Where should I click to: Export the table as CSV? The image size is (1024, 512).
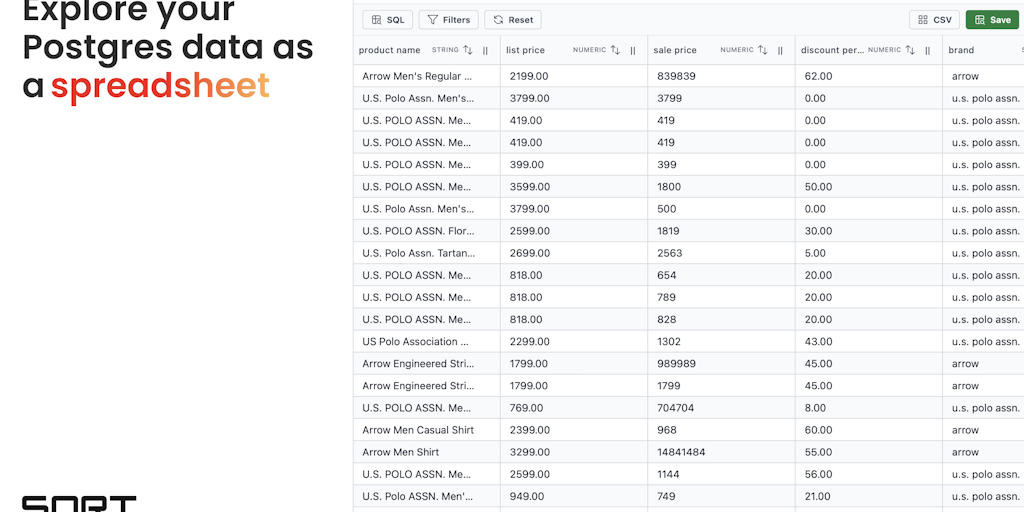point(934,20)
